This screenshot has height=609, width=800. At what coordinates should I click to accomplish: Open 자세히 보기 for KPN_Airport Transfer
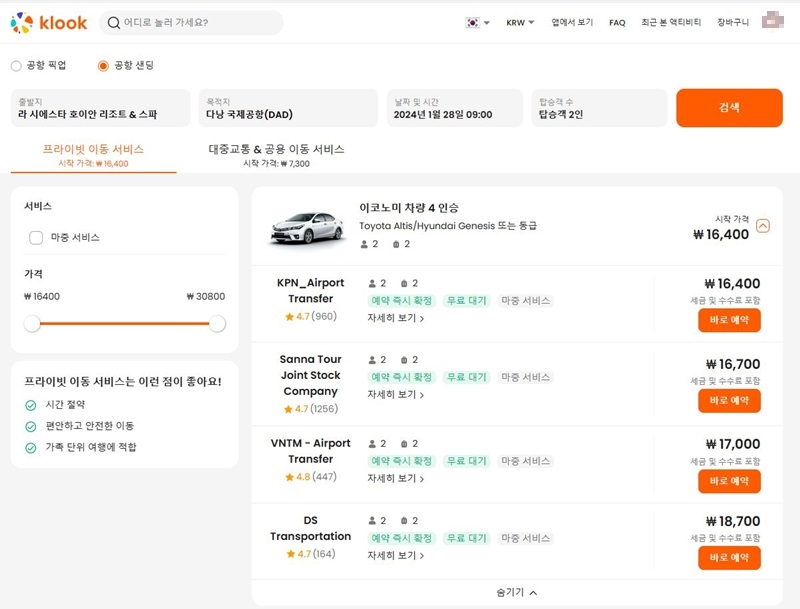coord(396,318)
